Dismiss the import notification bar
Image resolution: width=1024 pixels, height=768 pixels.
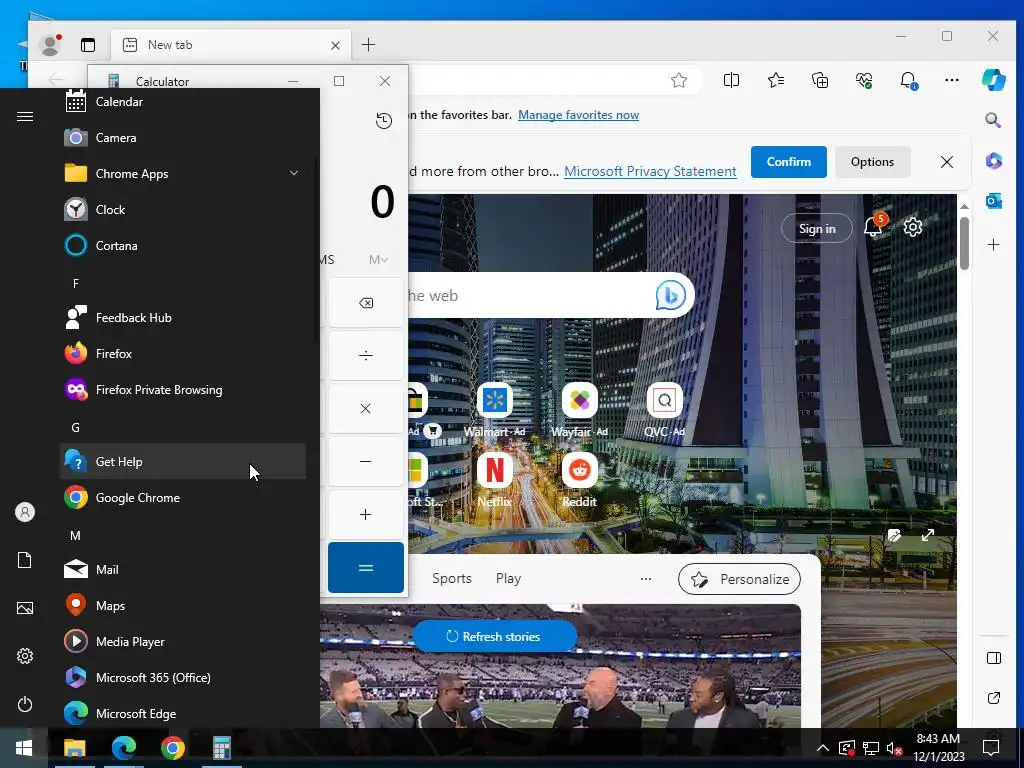[x=947, y=162]
